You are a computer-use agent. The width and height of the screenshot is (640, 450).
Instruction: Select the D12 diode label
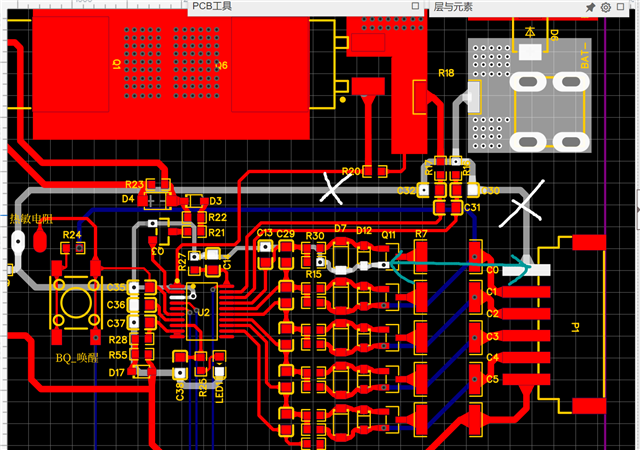[x=364, y=231]
